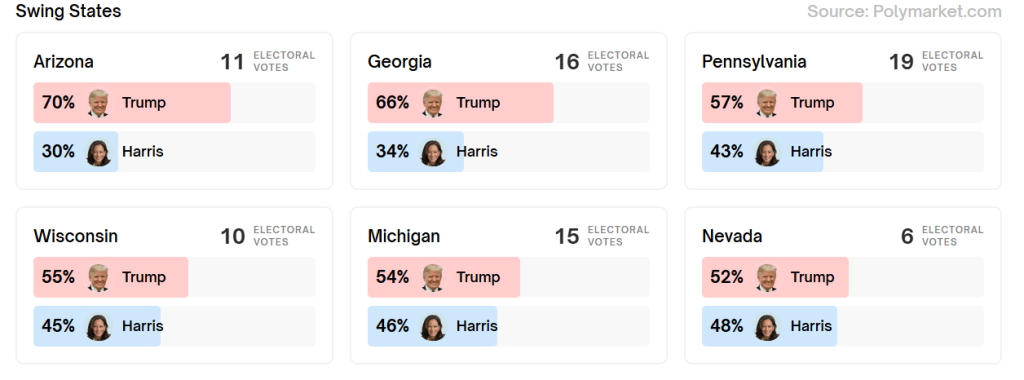1024x380 pixels.
Task: Click Trump's avatar in the Arizona card
Action: coord(99,103)
